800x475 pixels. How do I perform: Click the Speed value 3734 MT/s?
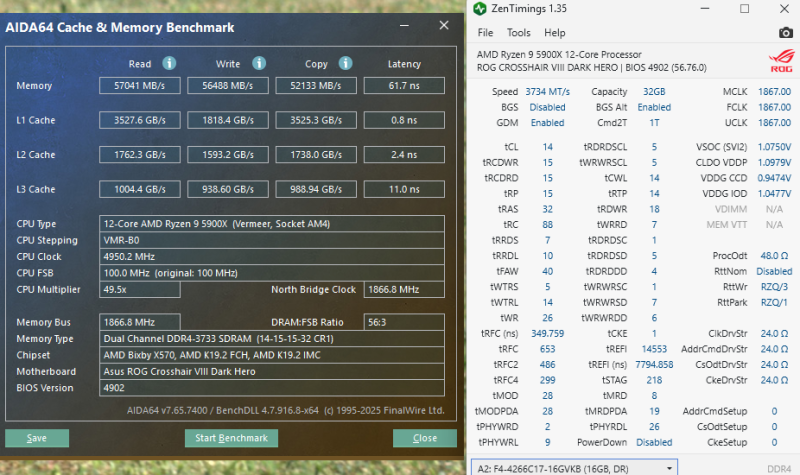547,91
